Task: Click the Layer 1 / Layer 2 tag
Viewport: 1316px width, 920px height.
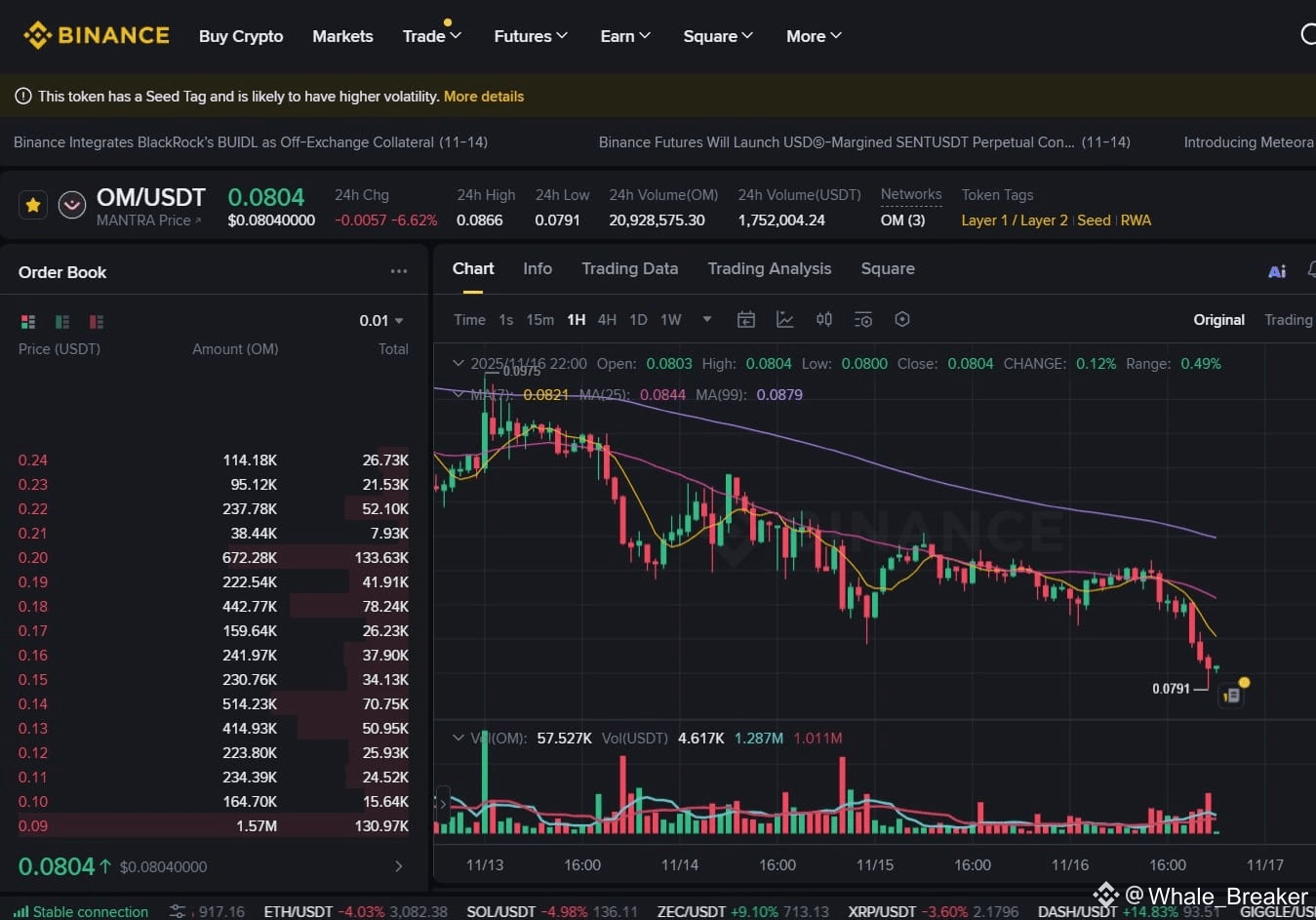Action: tap(1015, 220)
